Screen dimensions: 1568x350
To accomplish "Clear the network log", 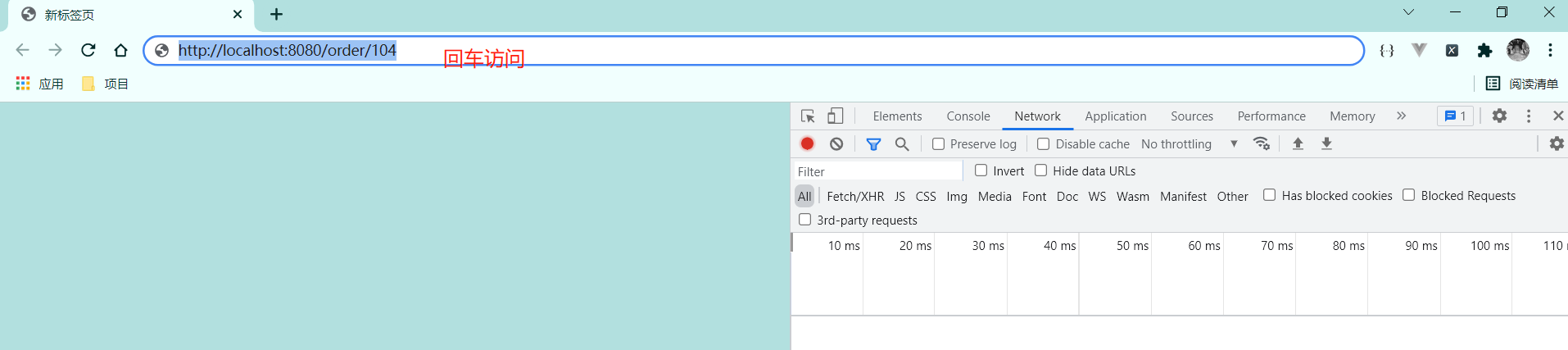I will 836,144.
